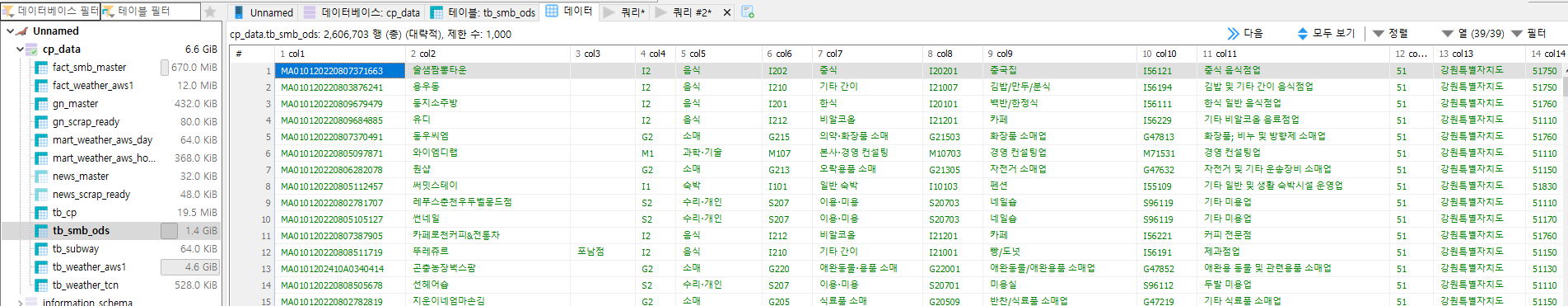The height and width of the screenshot is (306, 1568).
Task: Click the tb_cp table icon
Action: tap(41, 213)
